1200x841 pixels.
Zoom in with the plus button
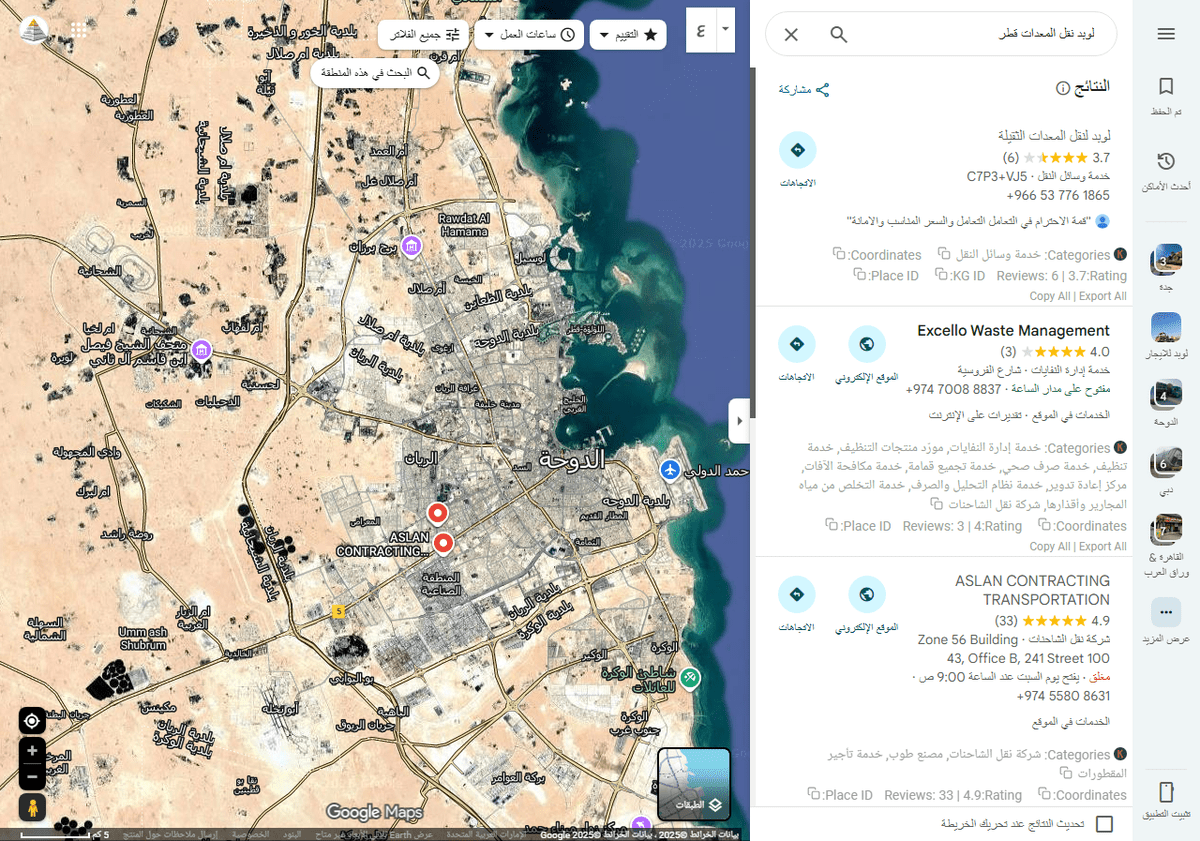tap(32, 749)
